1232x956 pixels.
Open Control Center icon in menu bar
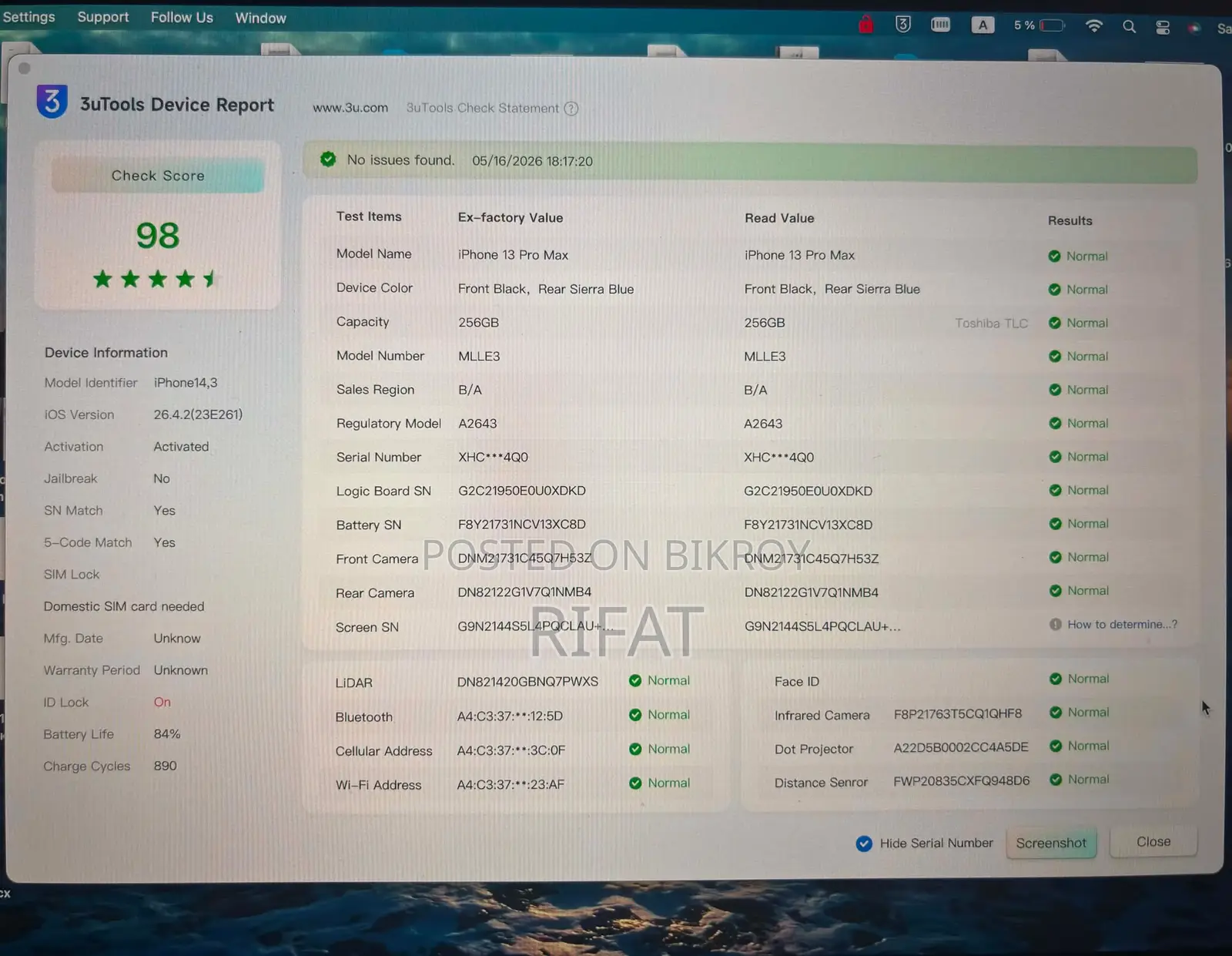coord(1163,28)
